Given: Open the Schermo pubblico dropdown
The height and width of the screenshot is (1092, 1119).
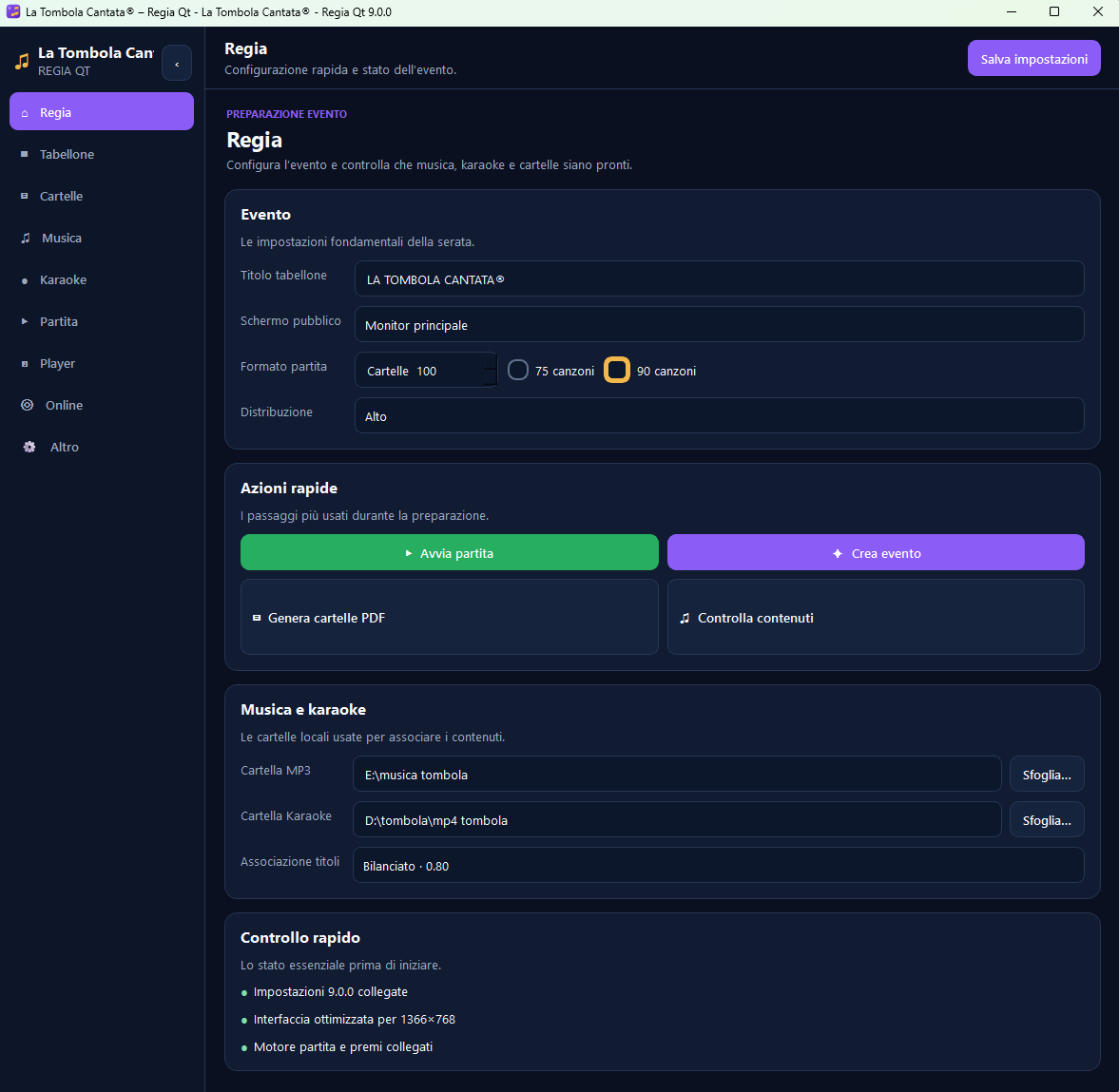Looking at the screenshot, I should (720, 325).
